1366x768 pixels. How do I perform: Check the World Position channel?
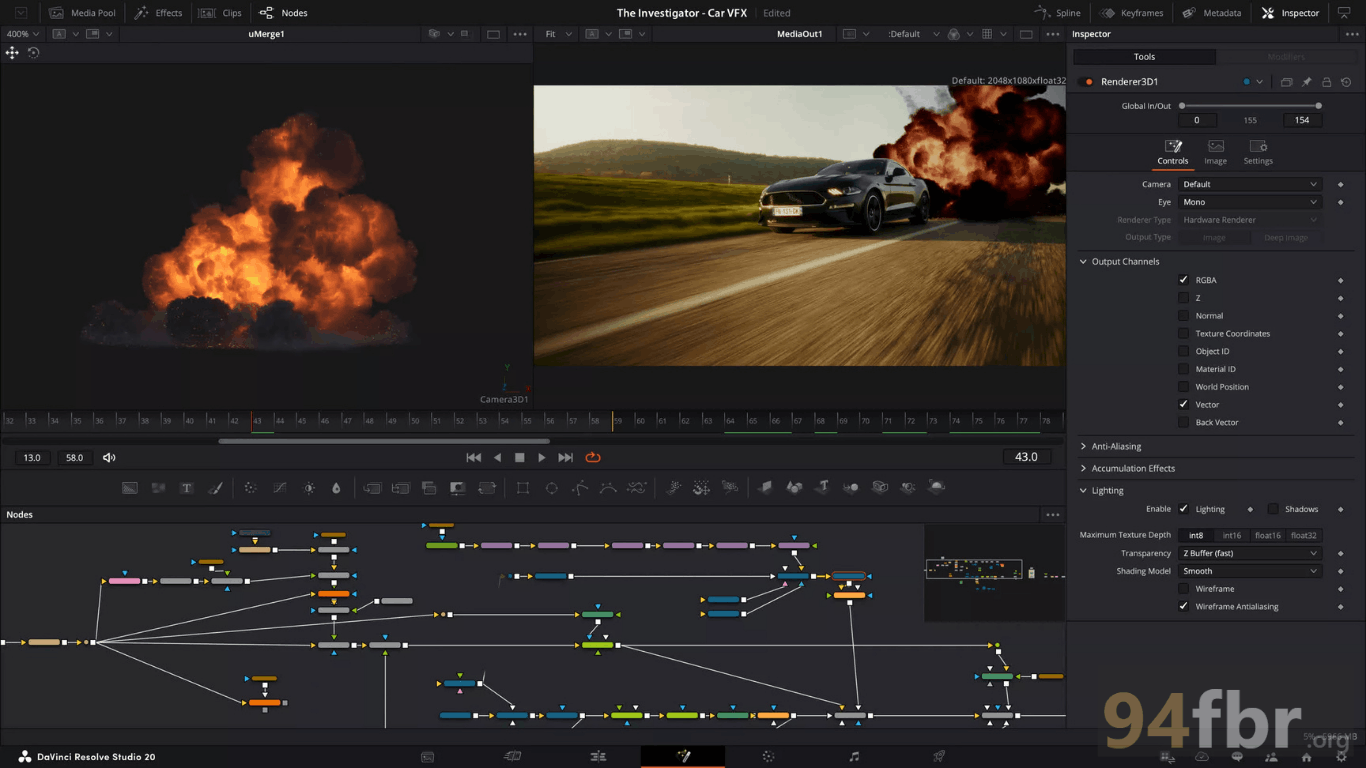pos(1184,387)
